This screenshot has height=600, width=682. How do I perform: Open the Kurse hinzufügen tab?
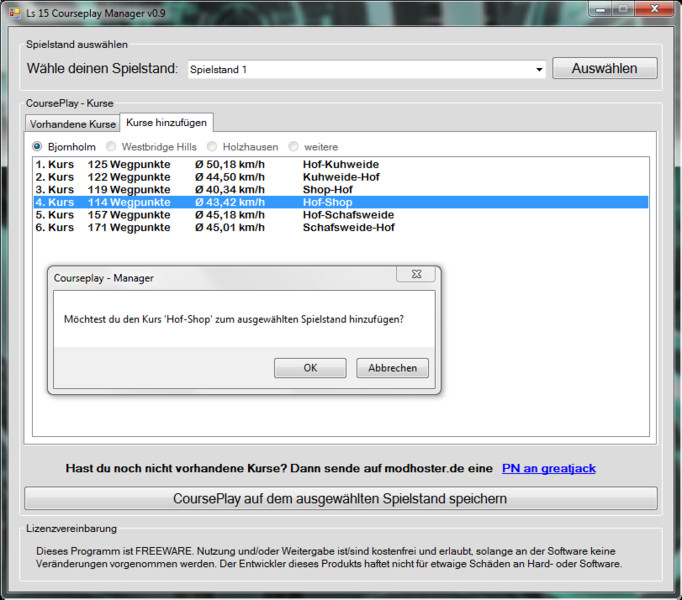[x=166, y=122]
